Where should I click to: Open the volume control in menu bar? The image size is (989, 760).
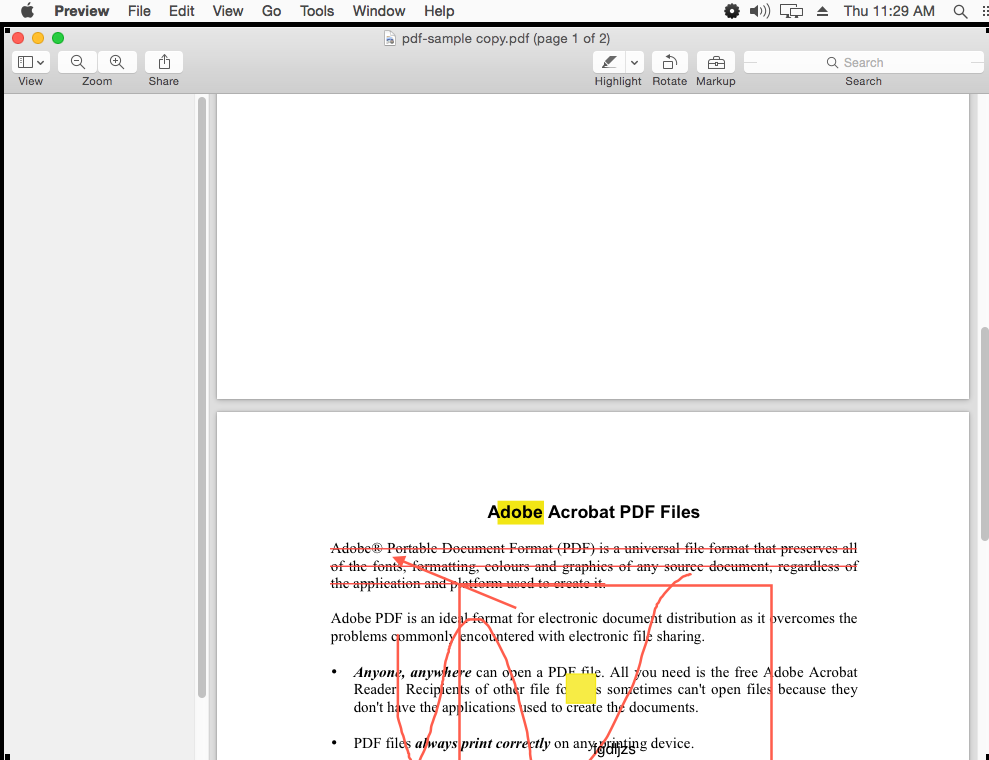pos(759,11)
